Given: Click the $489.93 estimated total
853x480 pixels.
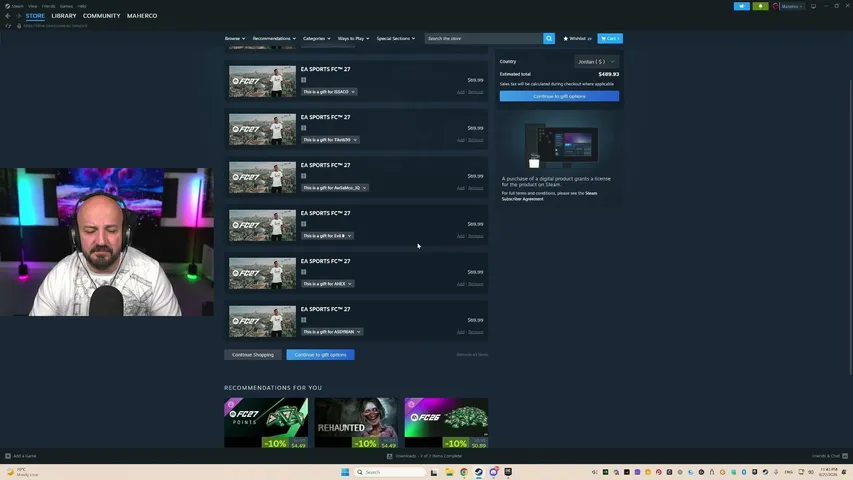Looking at the screenshot, I should coord(609,74).
